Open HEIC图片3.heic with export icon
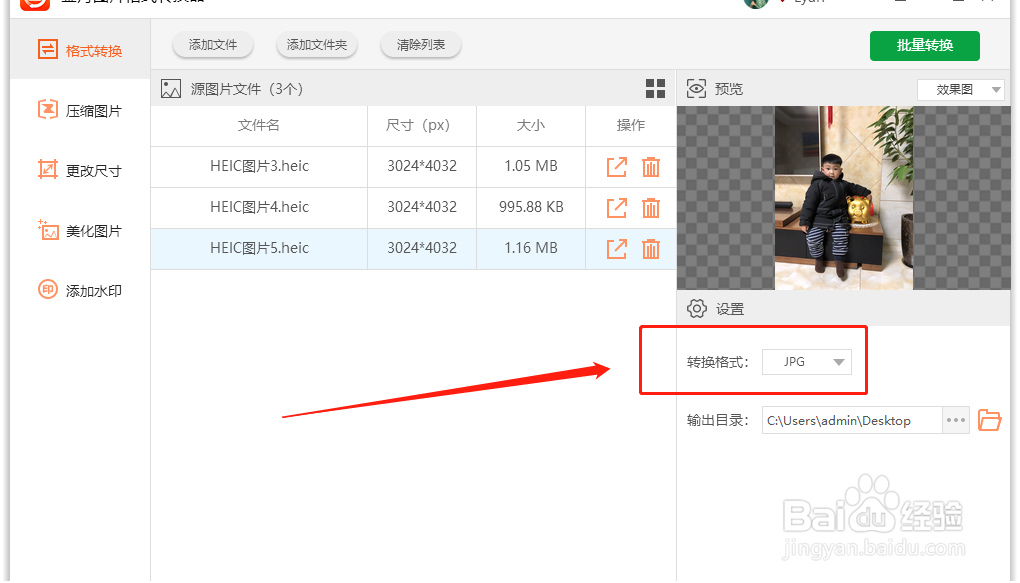The width and height of the screenshot is (1020, 583). [x=616, y=167]
